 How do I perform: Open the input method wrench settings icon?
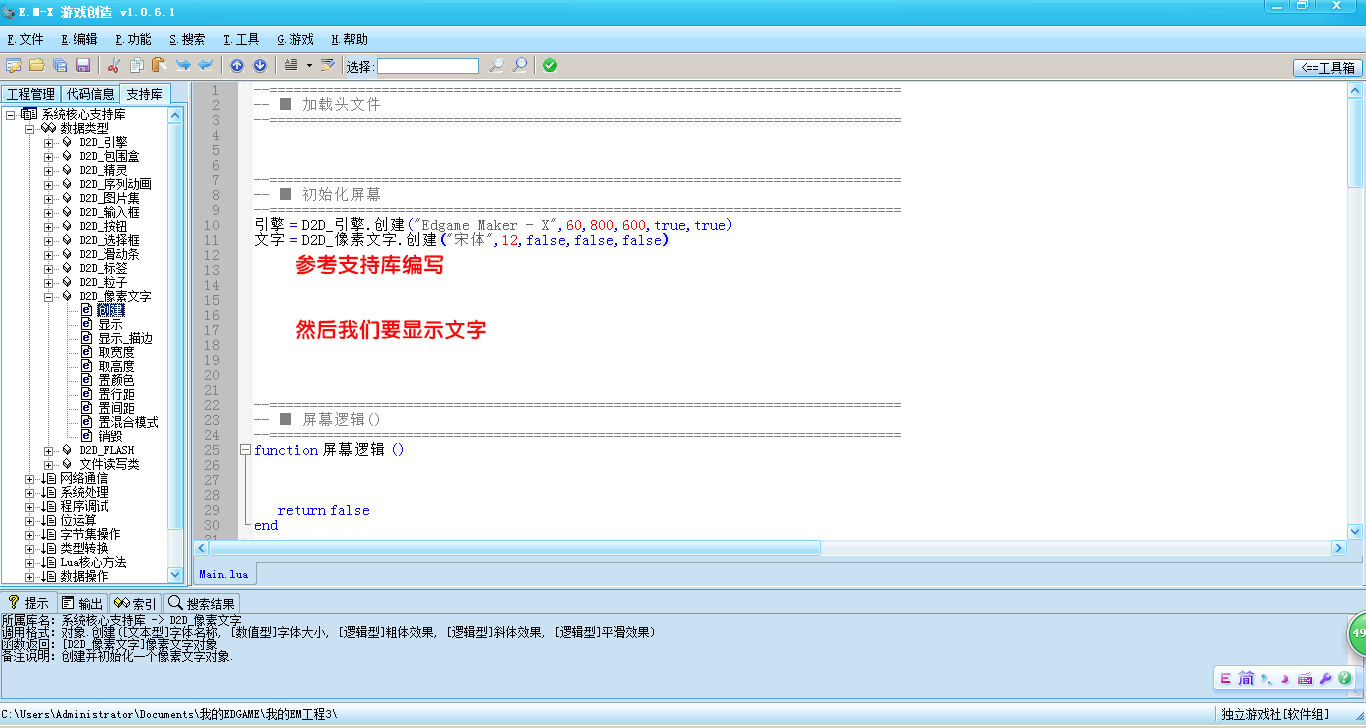pyautogui.click(x=1326, y=679)
